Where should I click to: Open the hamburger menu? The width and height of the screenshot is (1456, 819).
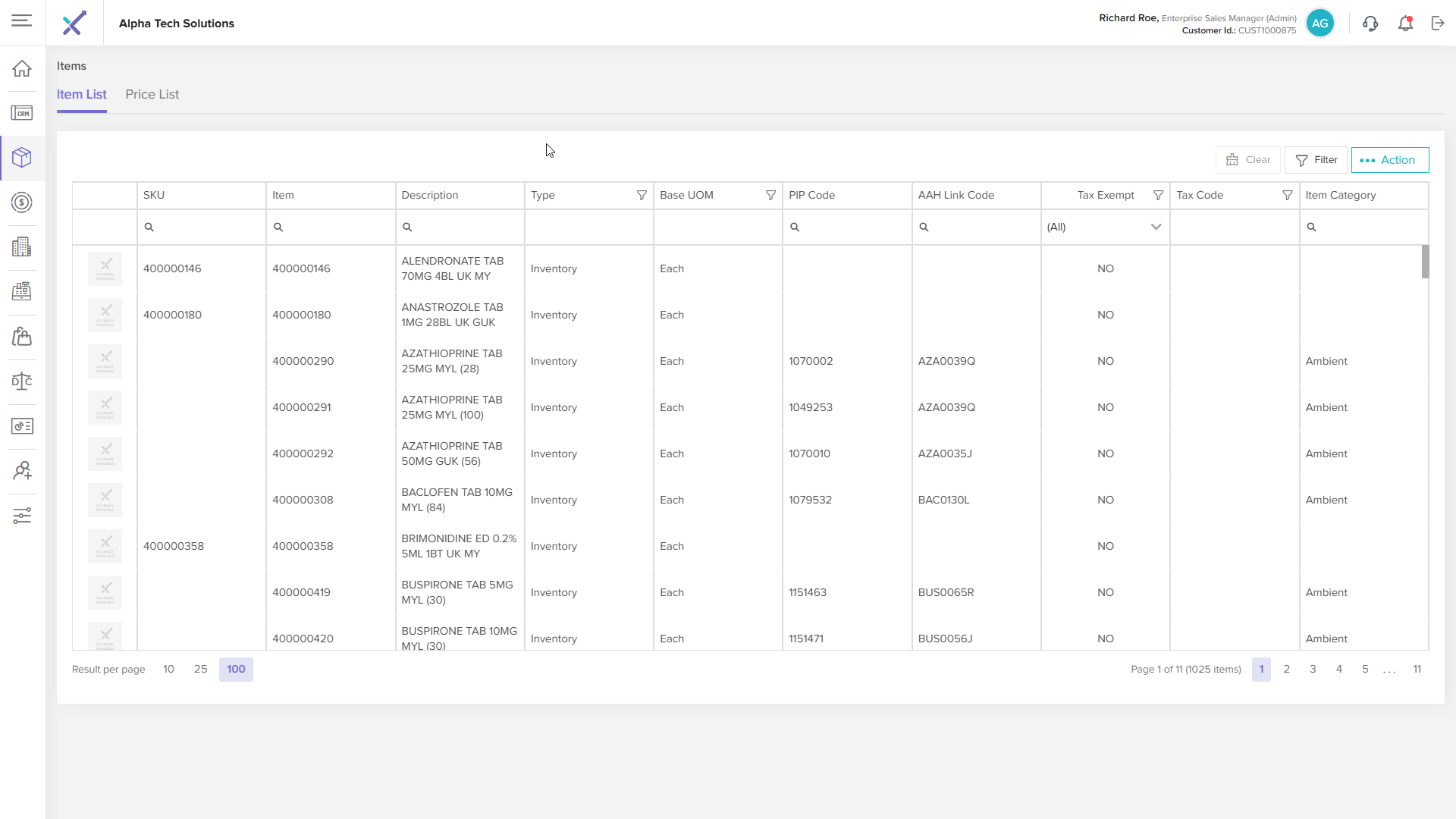pos(22,20)
